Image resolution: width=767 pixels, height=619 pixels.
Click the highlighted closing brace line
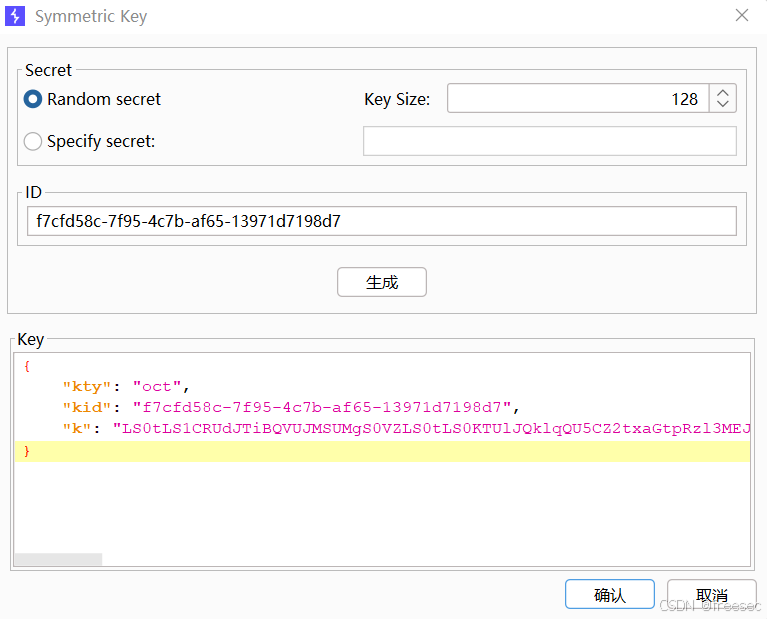click(383, 451)
